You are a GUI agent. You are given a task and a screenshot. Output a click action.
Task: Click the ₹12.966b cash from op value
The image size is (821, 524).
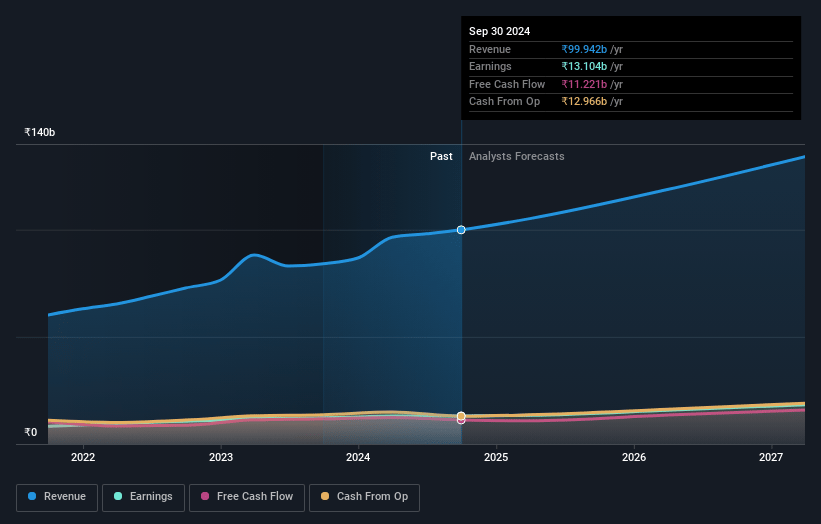584,102
